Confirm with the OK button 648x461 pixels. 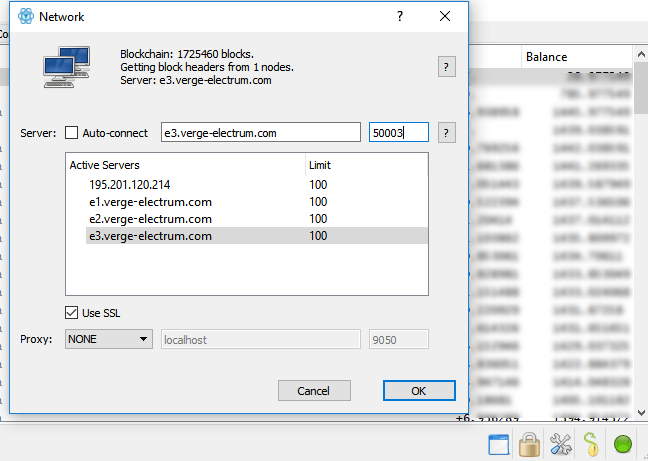[419, 391]
